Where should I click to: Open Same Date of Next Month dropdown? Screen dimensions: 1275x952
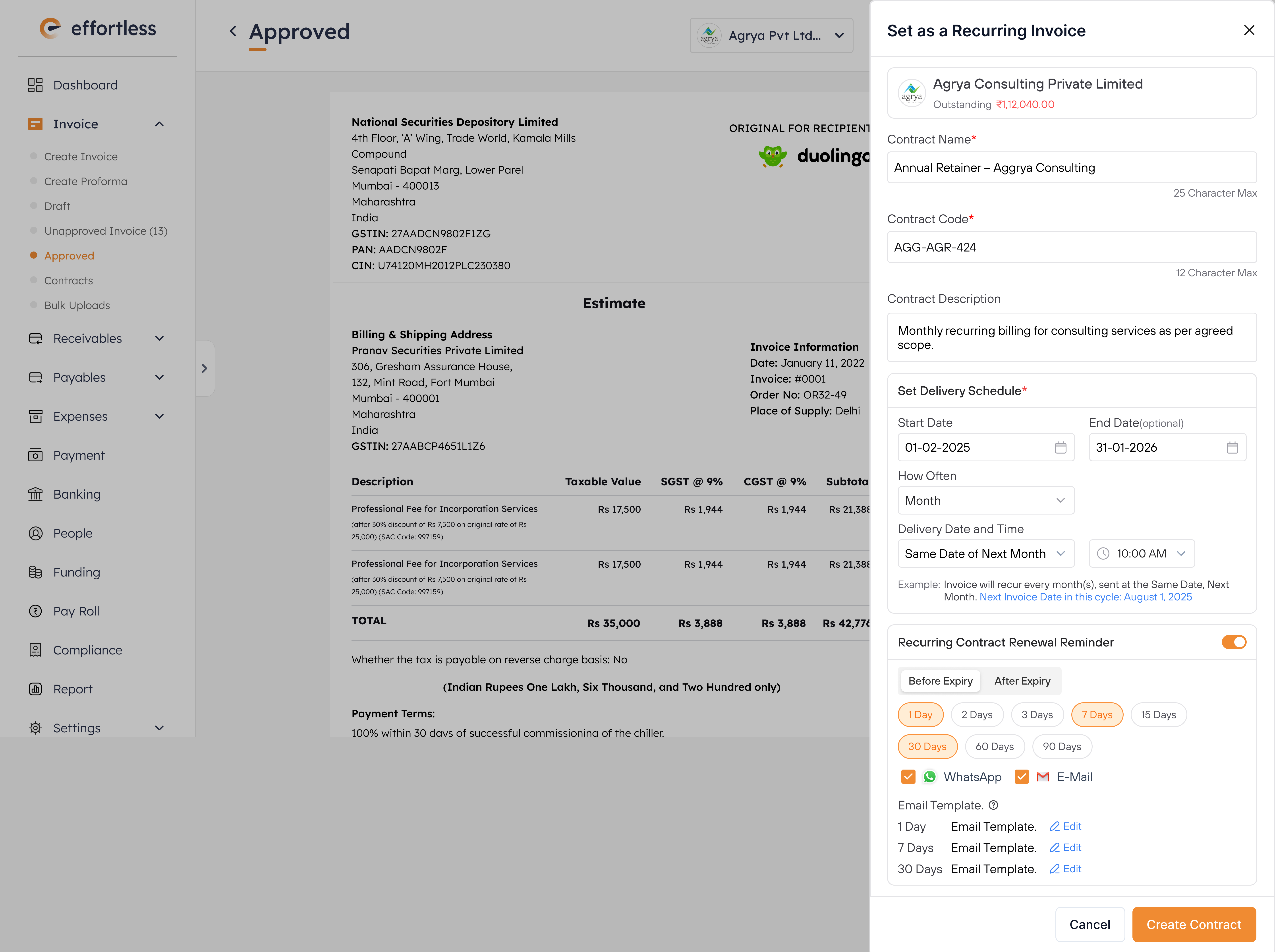pos(985,553)
